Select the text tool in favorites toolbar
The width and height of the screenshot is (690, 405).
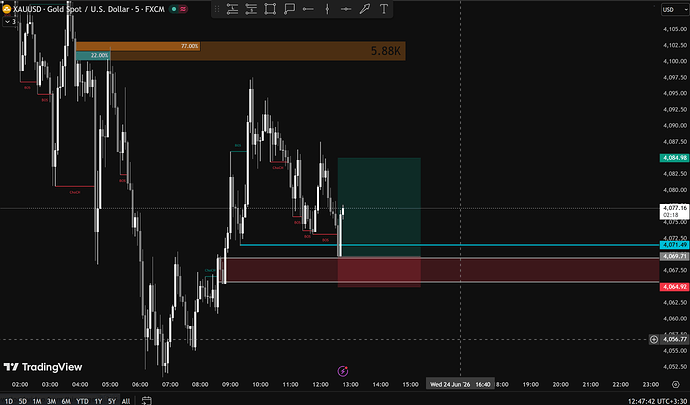click(x=384, y=9)
